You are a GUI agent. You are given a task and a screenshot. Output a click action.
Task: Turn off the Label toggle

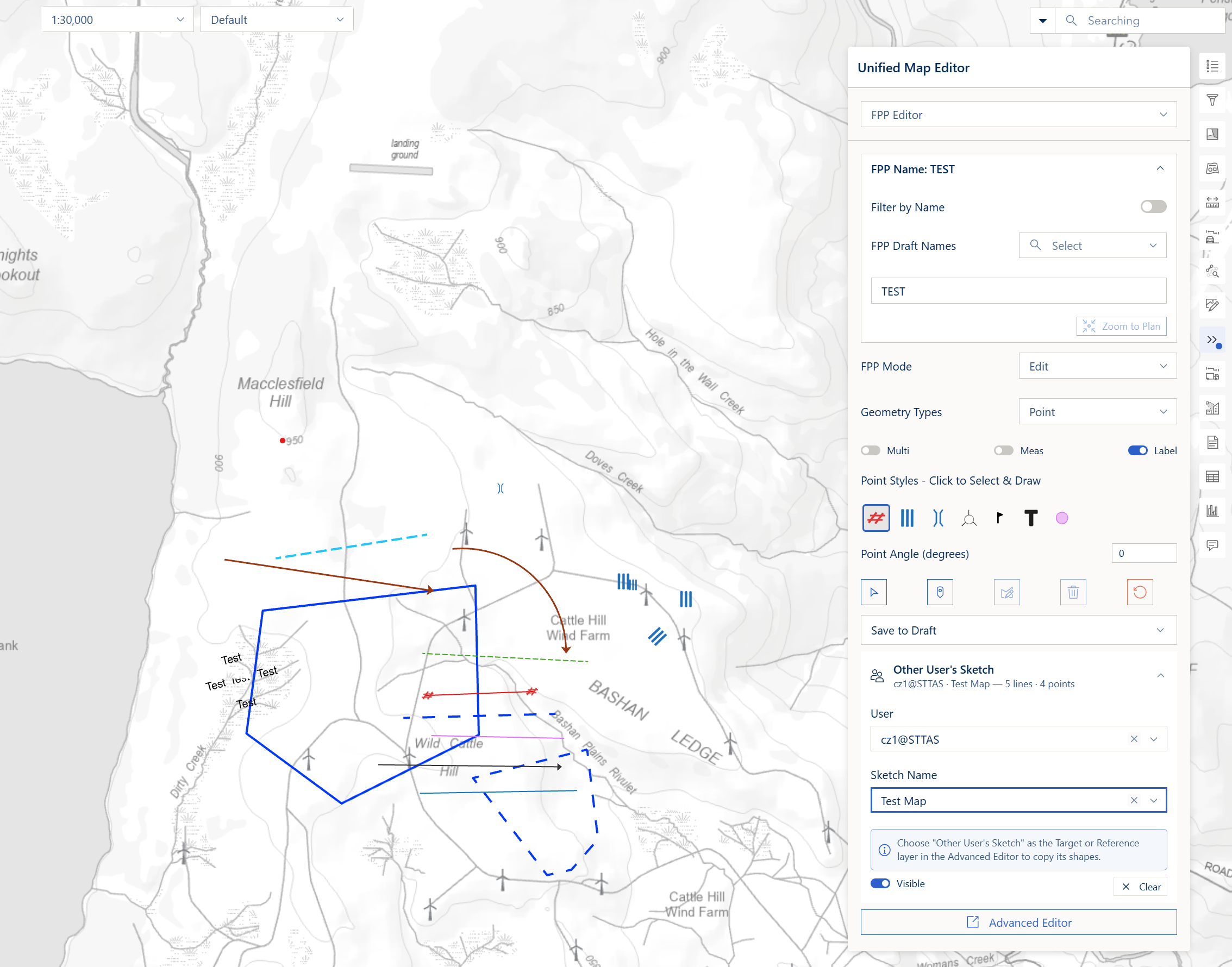(x=1137, y=451)
